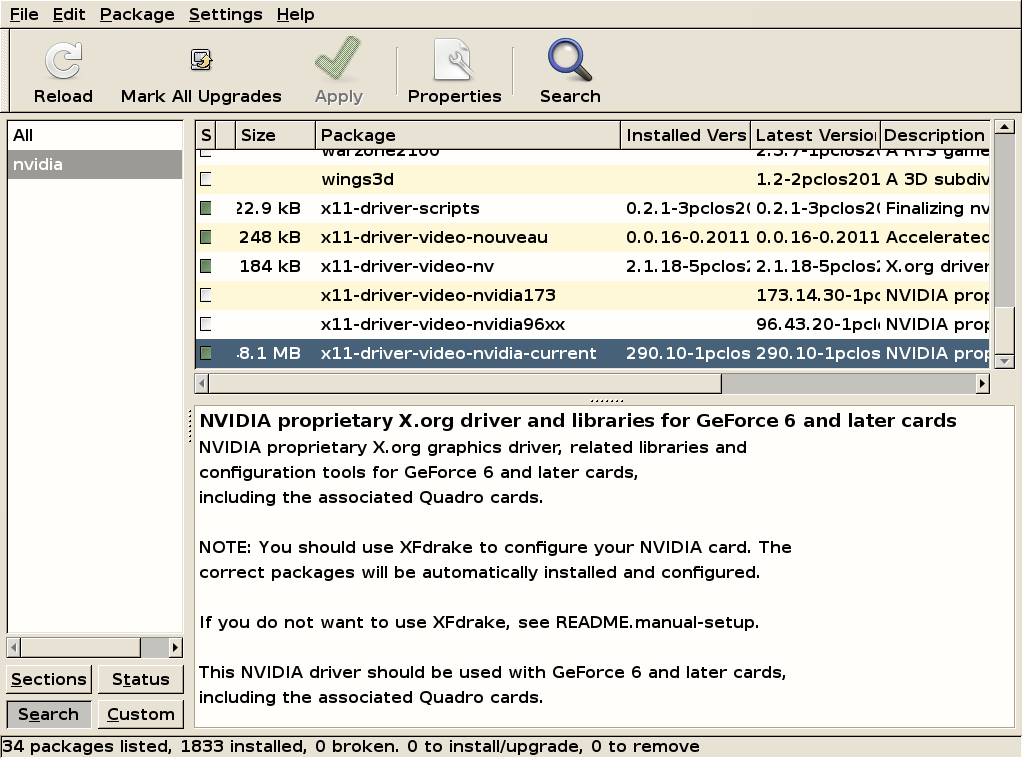Sort by the Size column header
Image resolution: width=1022 pixels, height=758 pixels.
[x=274, y=135]
